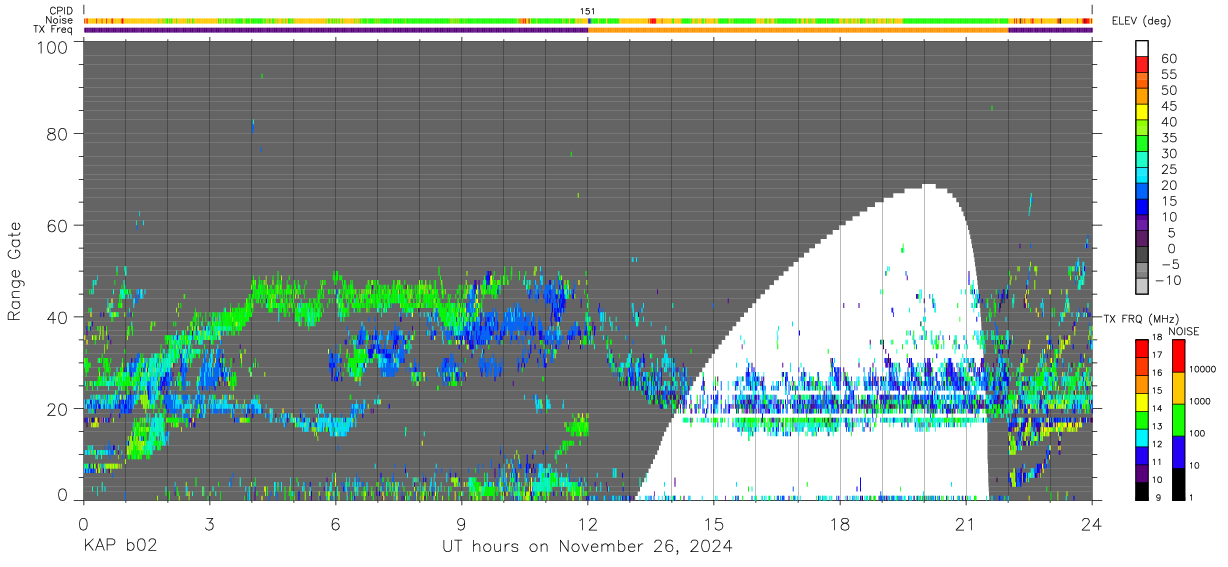This screenshot has height=567, width=1228.
Task: Click the Range Gate axis title
Action: pos(15,271)
